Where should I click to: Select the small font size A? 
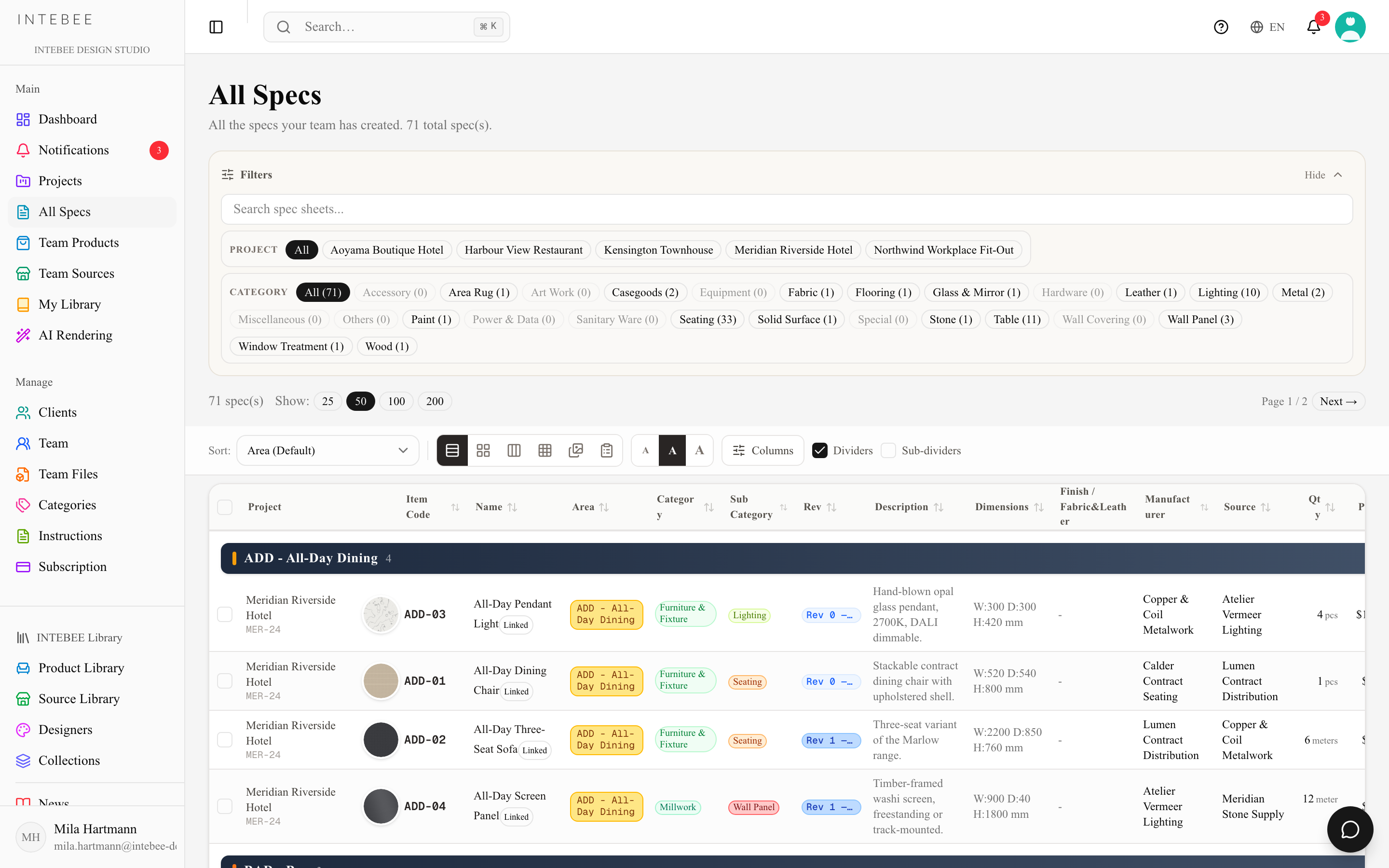[x=645, y=451]
